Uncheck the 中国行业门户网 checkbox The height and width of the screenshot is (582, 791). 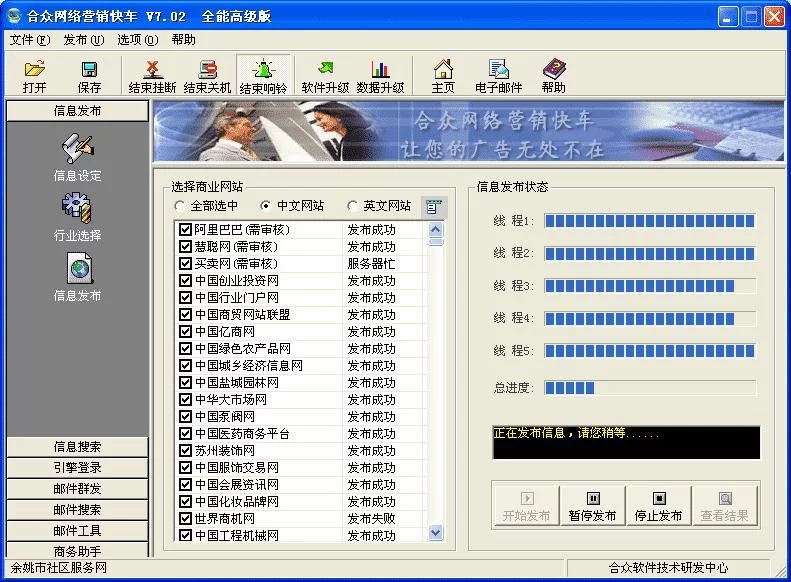tap(185, 298)
